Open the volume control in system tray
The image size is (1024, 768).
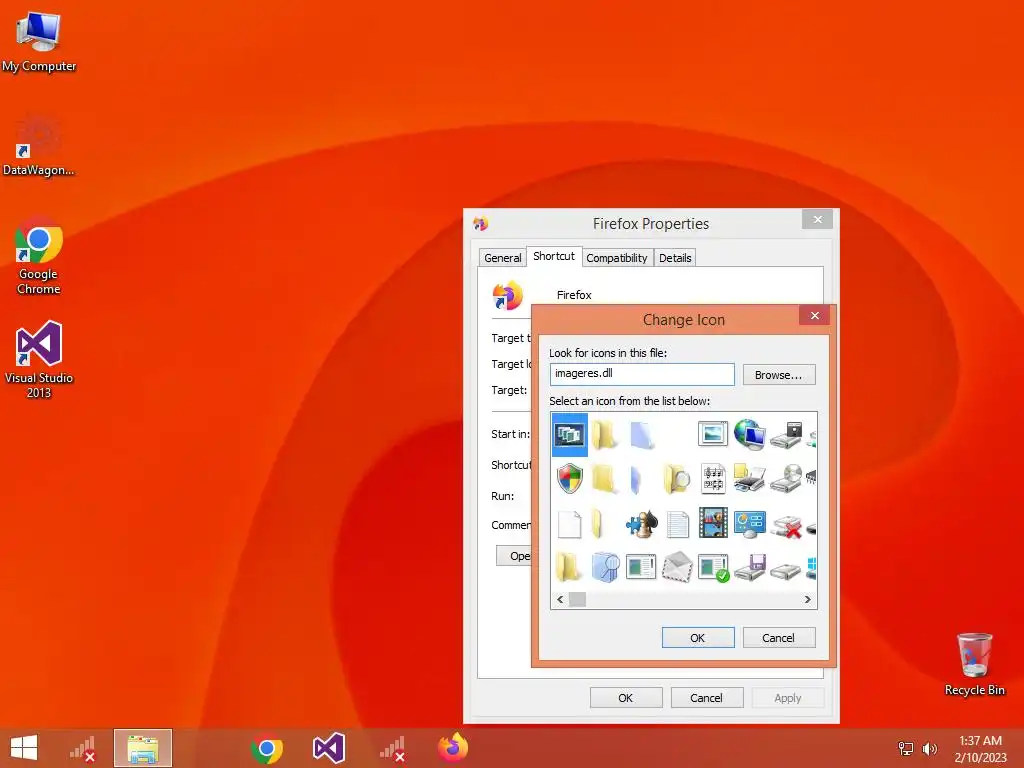pos(929,749)
